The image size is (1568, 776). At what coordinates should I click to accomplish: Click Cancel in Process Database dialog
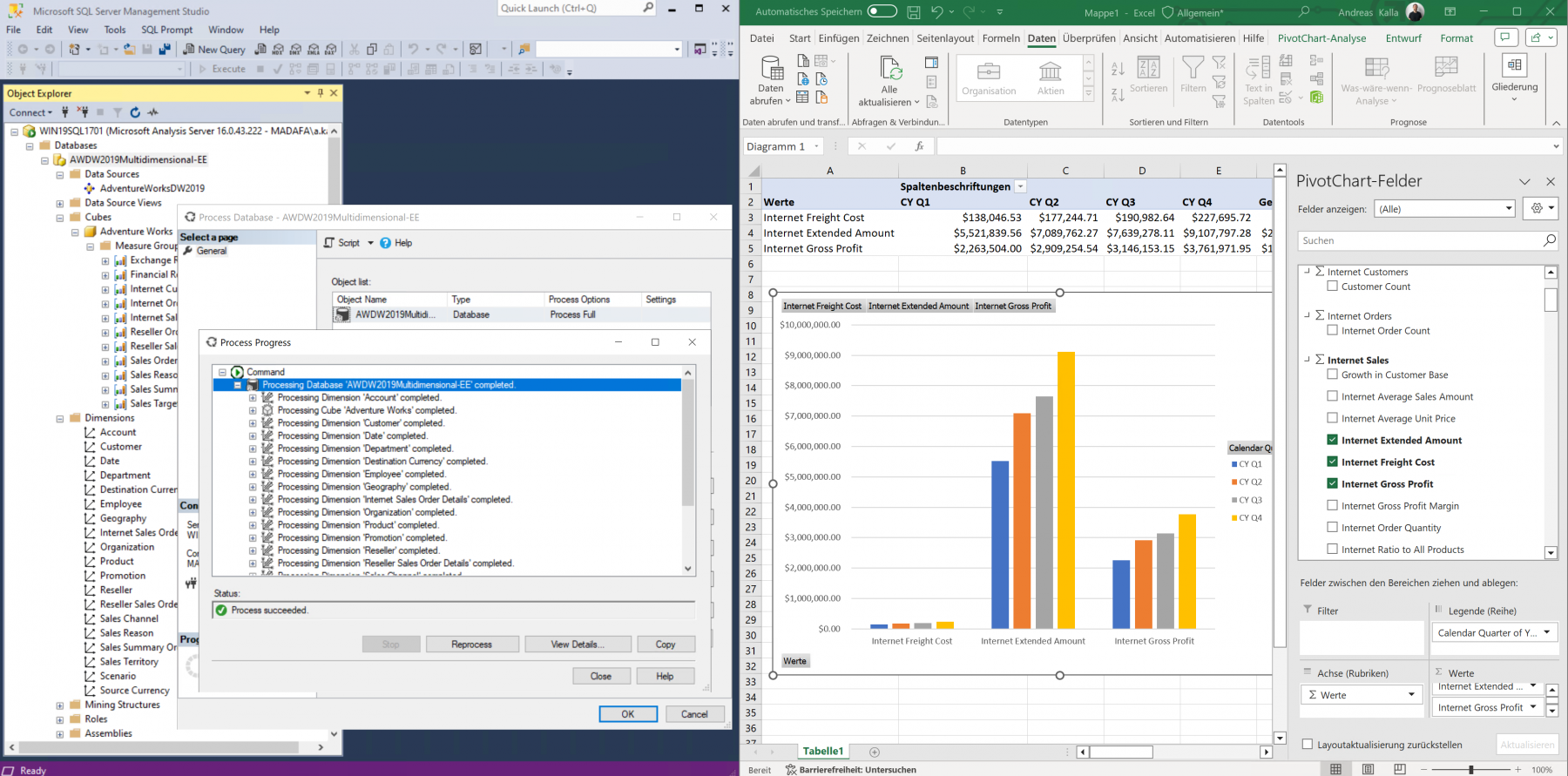[694, 714]
